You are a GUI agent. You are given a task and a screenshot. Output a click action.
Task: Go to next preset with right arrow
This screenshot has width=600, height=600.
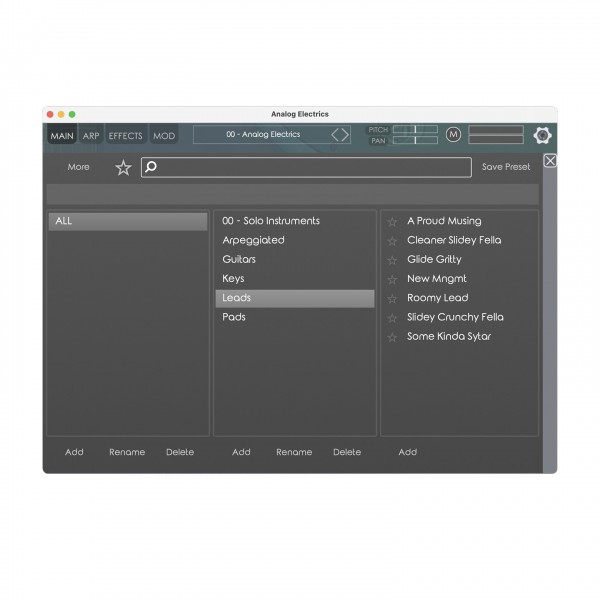click(x=345, y=135)
